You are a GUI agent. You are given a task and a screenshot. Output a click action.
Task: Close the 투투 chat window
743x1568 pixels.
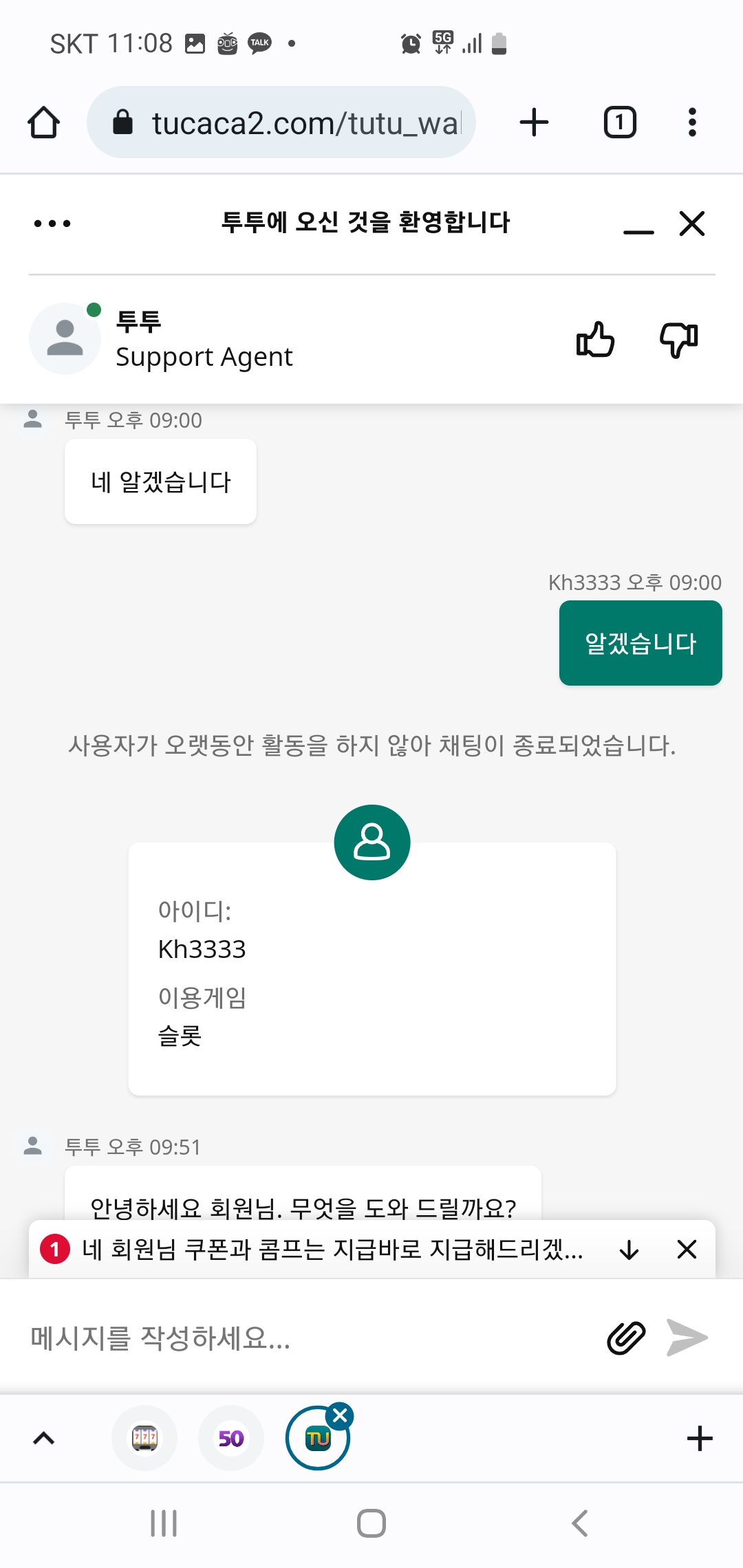pyautogui.click(x=692, y=224)
